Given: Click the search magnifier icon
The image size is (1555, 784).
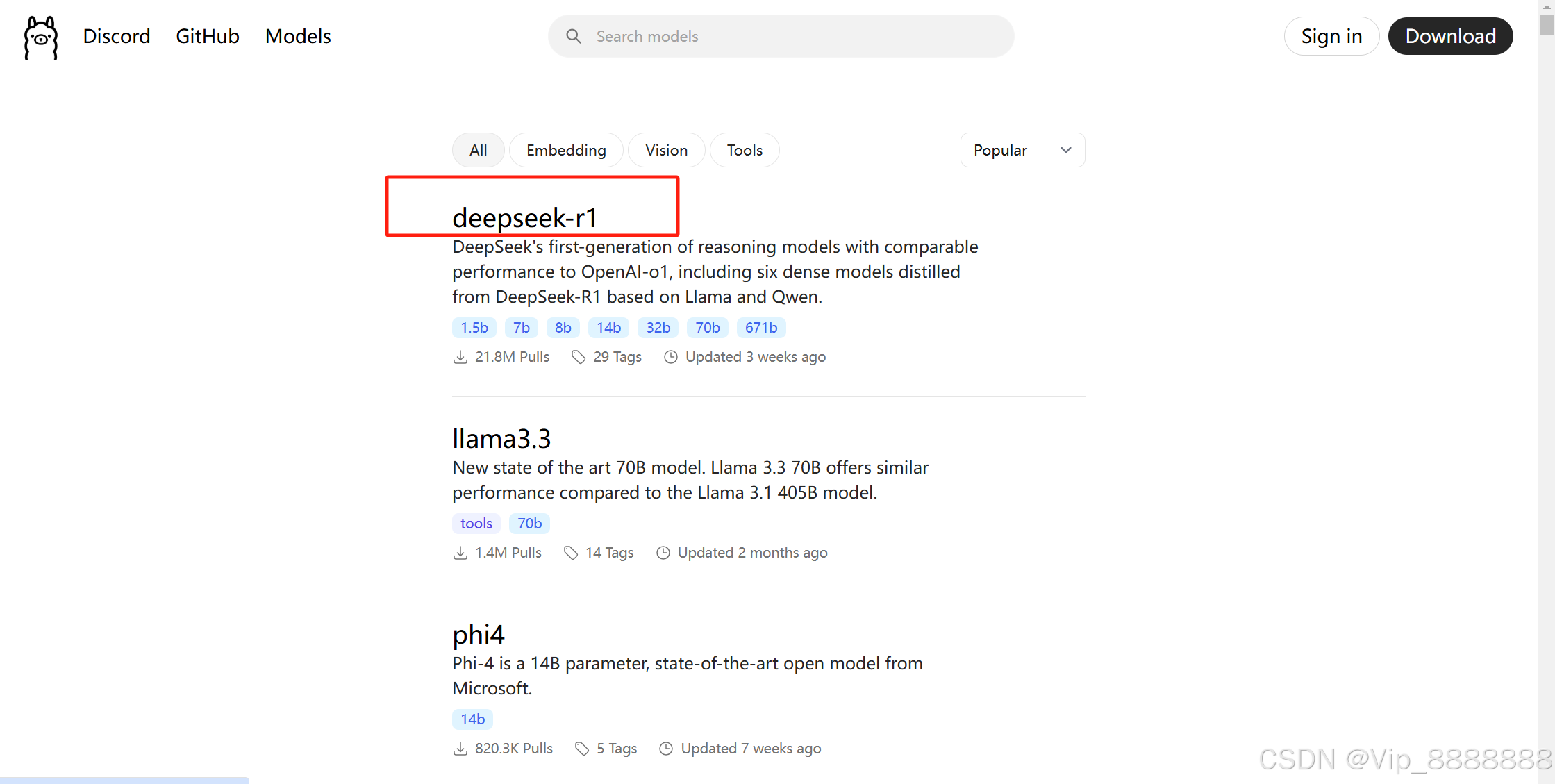Looking at the screenshot, I should click(x=574, y=36).
